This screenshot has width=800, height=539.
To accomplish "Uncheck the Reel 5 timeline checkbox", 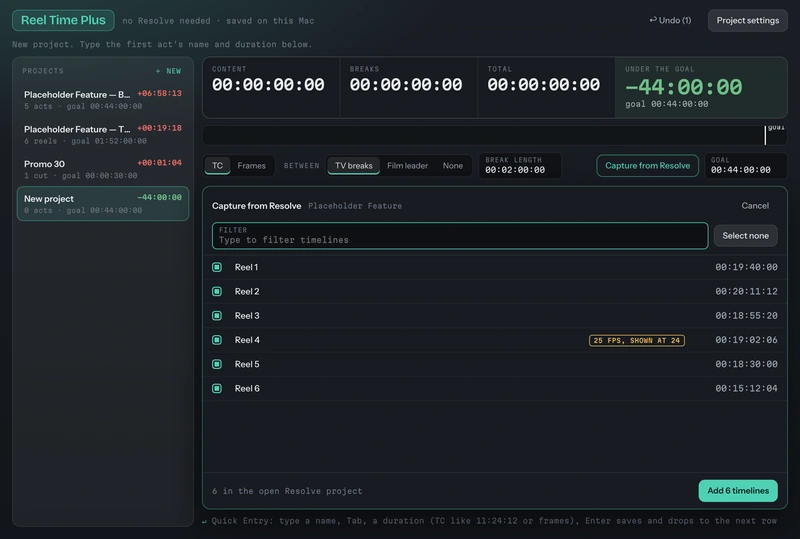I will [217, 364].
